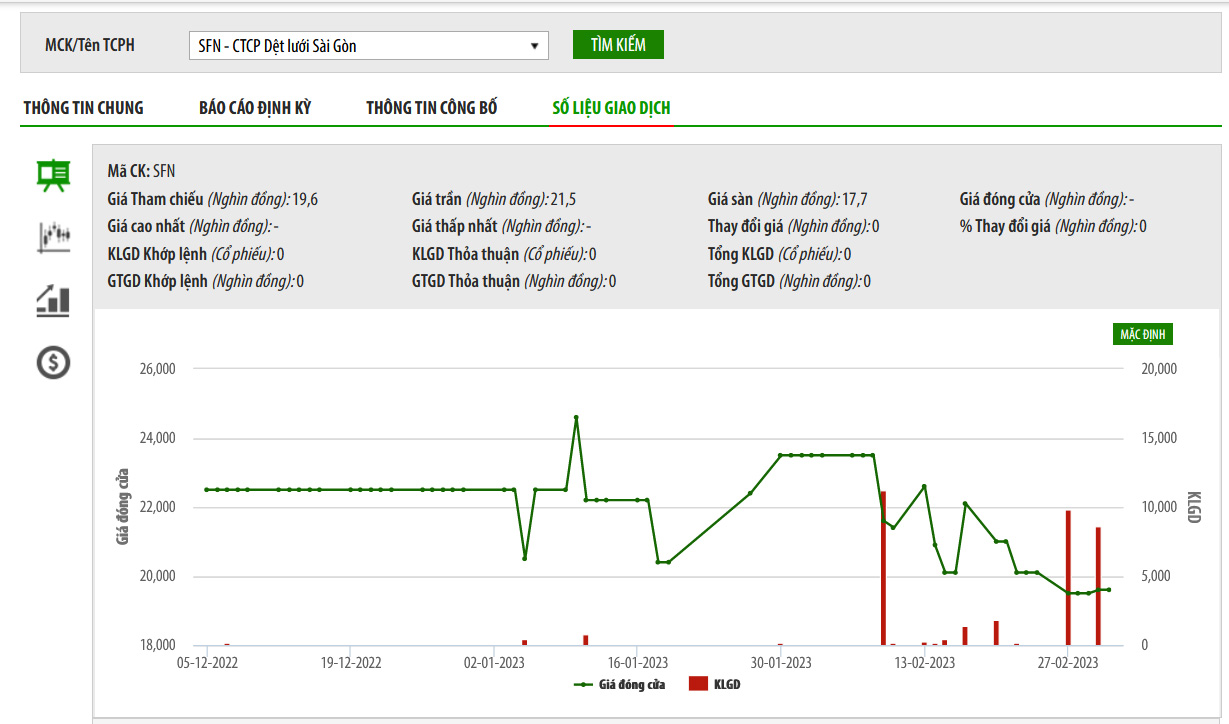Switch to the THÔNG TIN CHUNG tab
Screen dimensions: 1229x724
pos(84,108)
